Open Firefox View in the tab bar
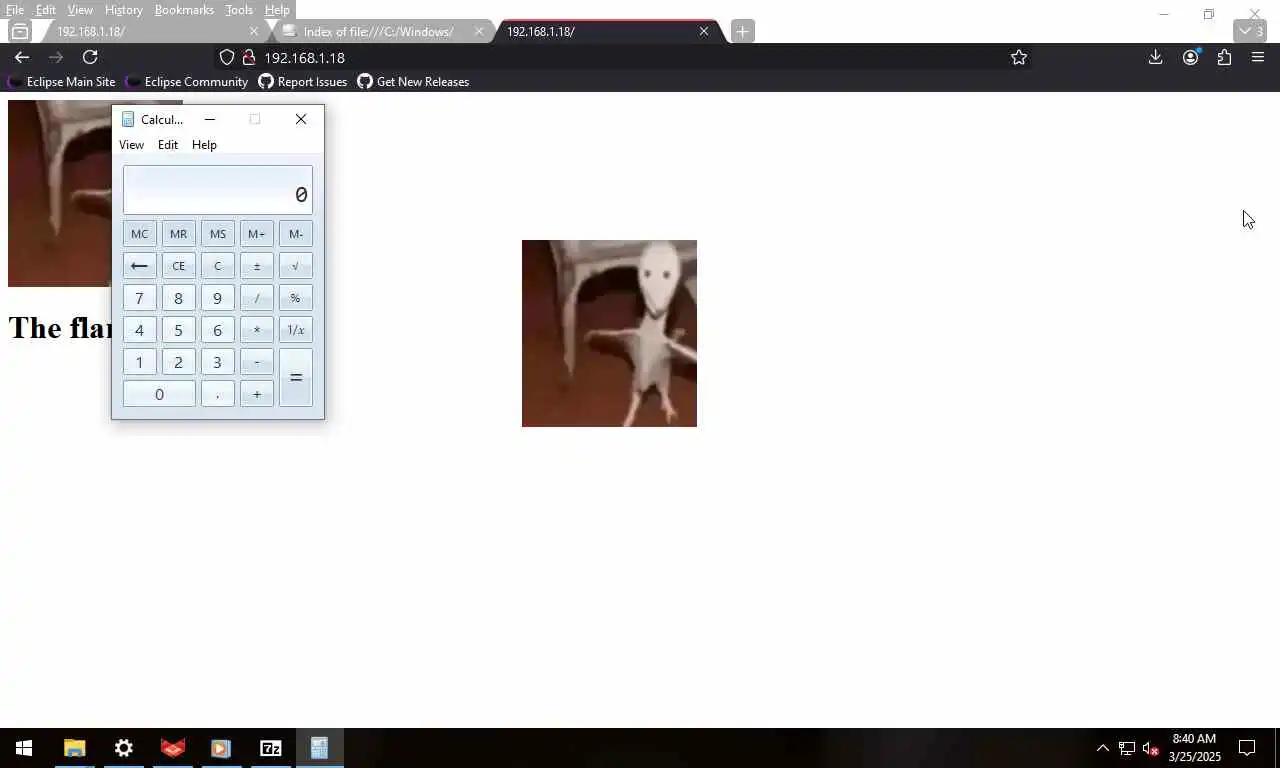This screenshot has height=768, width=1280. point(19,31)
